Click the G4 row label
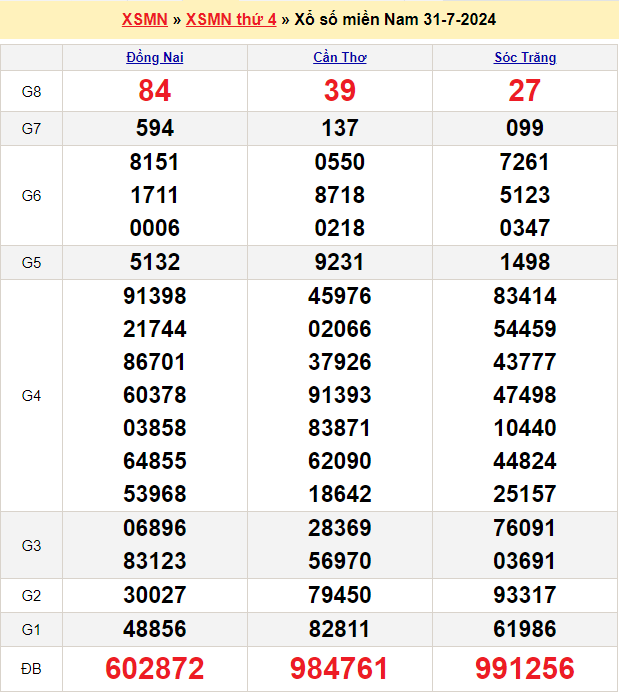619x692 pixels. pos(31,396)
